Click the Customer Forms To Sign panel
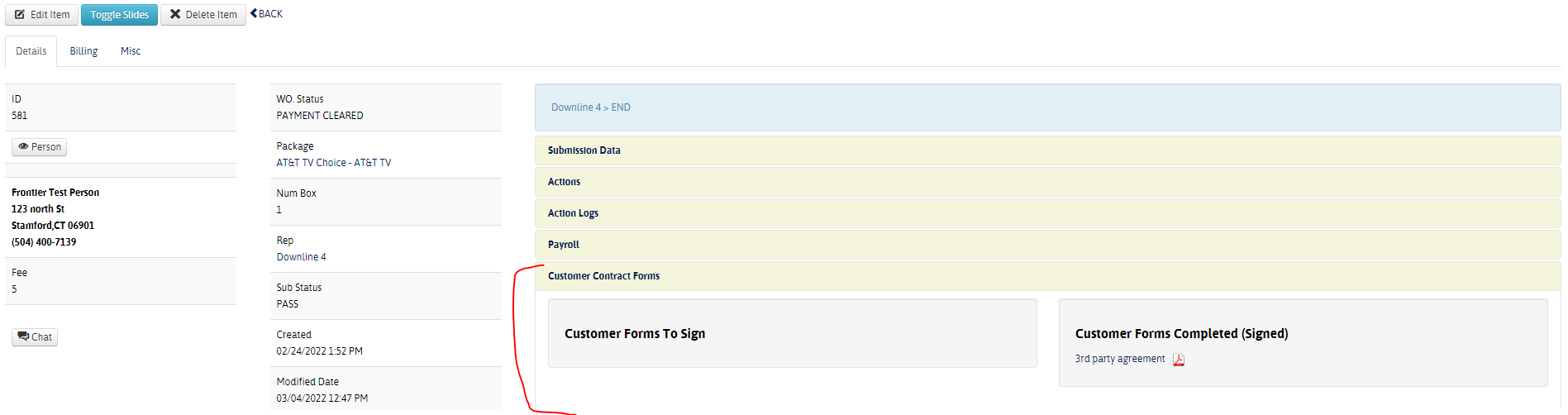This screenshot has width=1568, height=415. pos(791,334)
